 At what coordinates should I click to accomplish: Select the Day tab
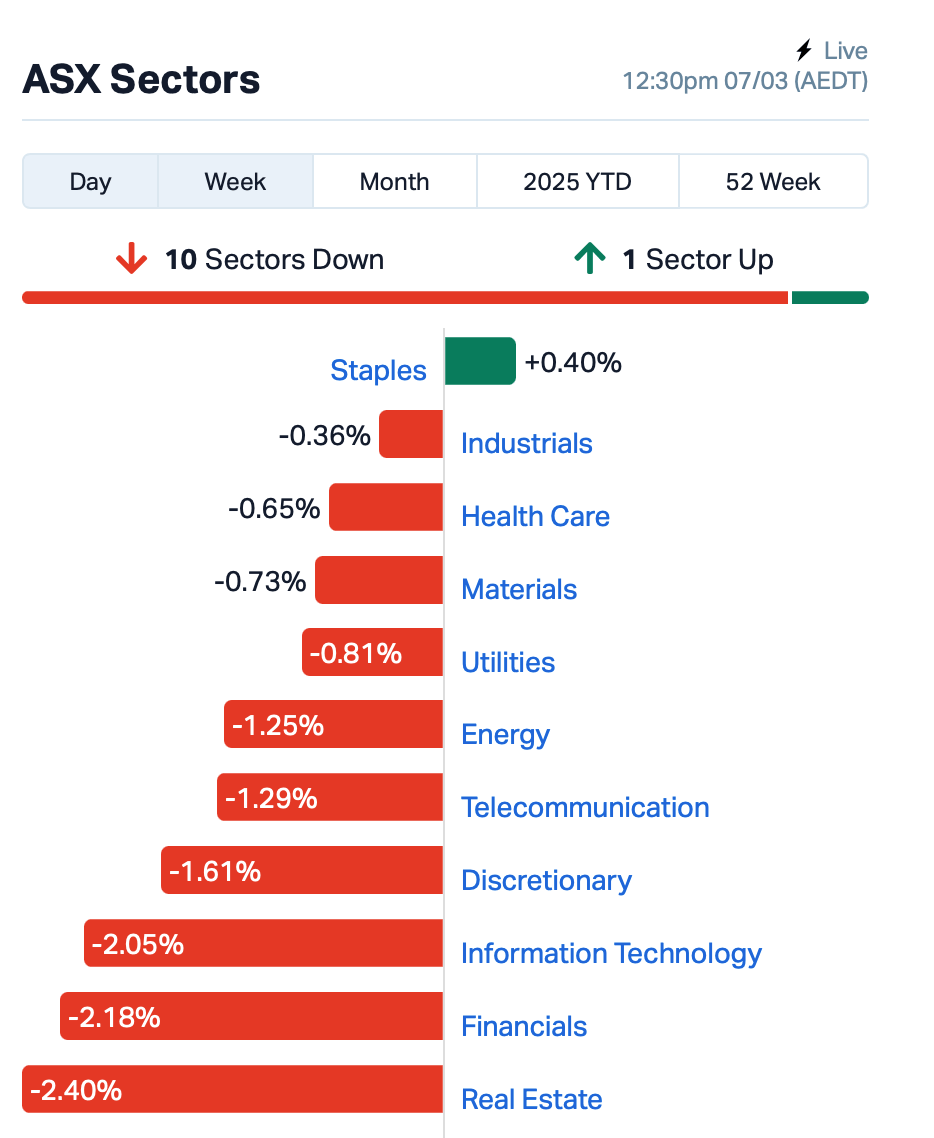[91, 181]
